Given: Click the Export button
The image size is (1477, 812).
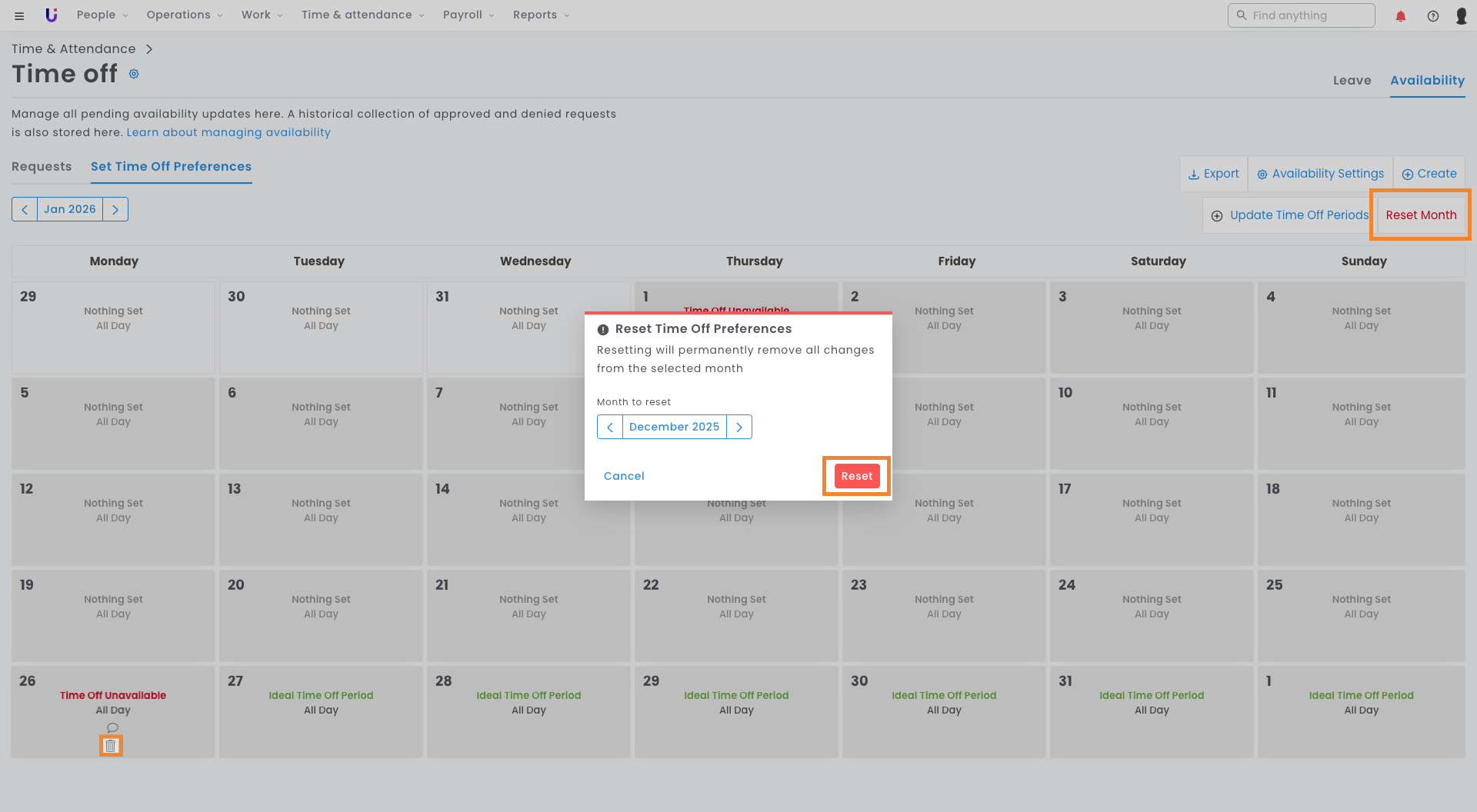Looking at the screenshot, I should tap(1213, 174).
